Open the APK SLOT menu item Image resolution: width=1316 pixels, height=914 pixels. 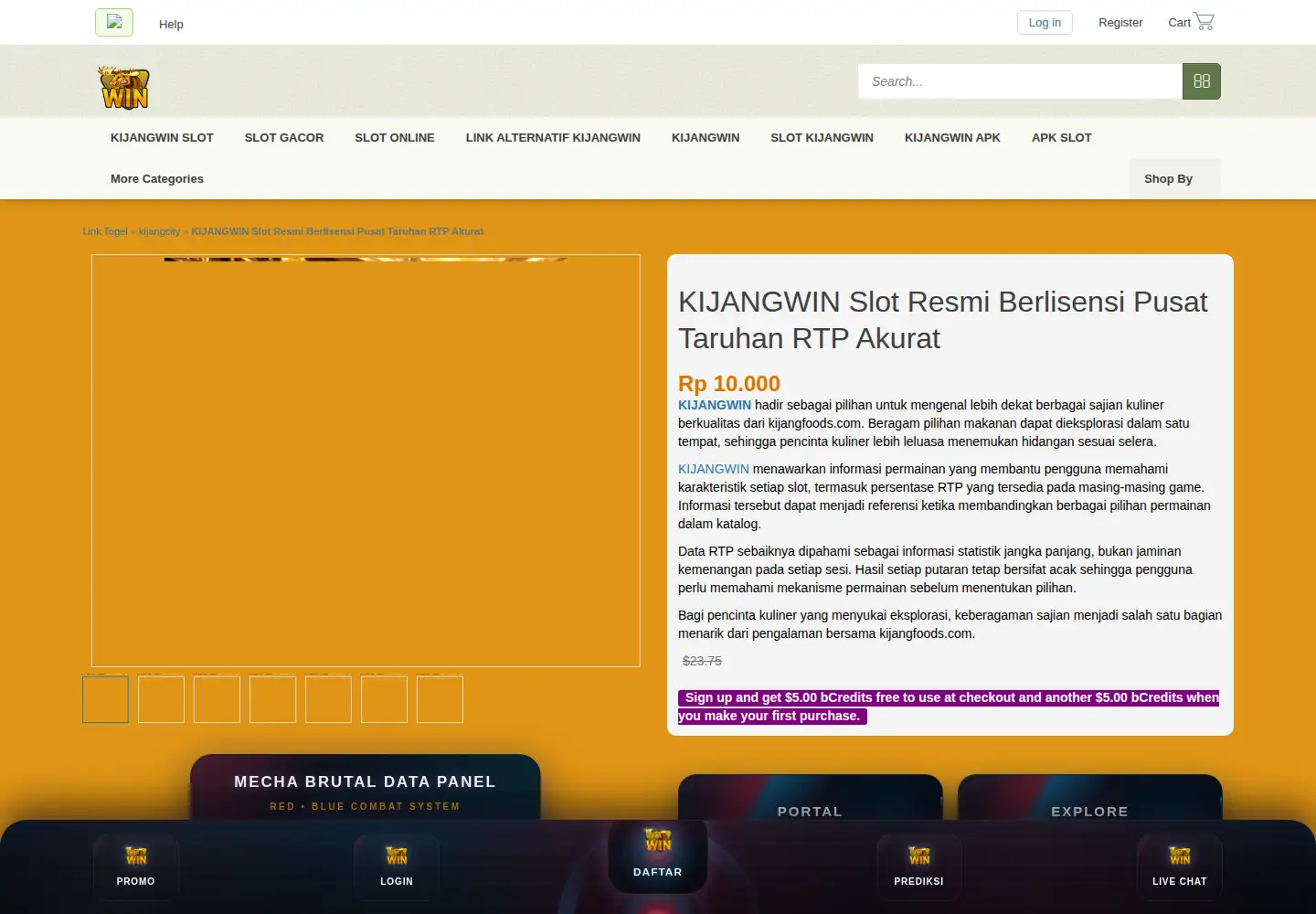[1062, 138]
